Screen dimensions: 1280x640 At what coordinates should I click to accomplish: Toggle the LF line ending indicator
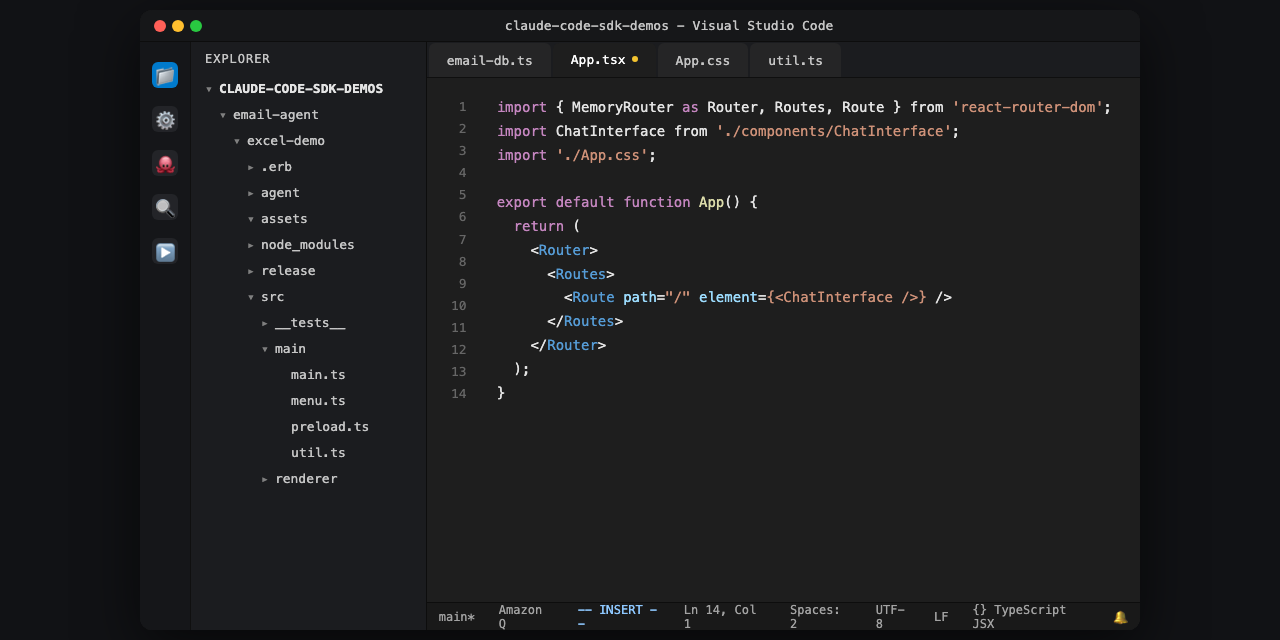[x=940, y=616]
